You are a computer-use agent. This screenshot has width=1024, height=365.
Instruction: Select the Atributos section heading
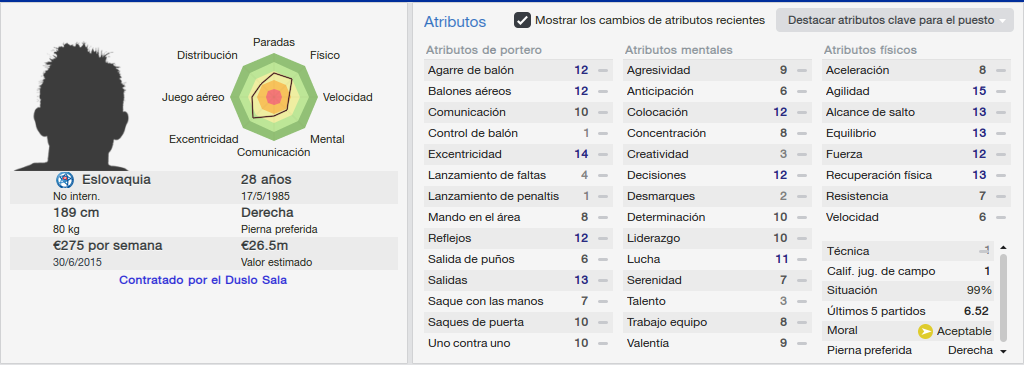455,22
